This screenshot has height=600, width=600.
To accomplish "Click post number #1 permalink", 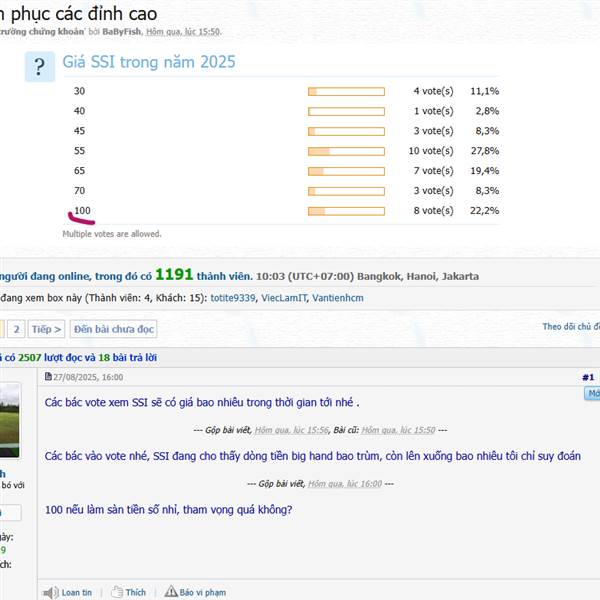I will pyautogui.click(x=588, y=377).
